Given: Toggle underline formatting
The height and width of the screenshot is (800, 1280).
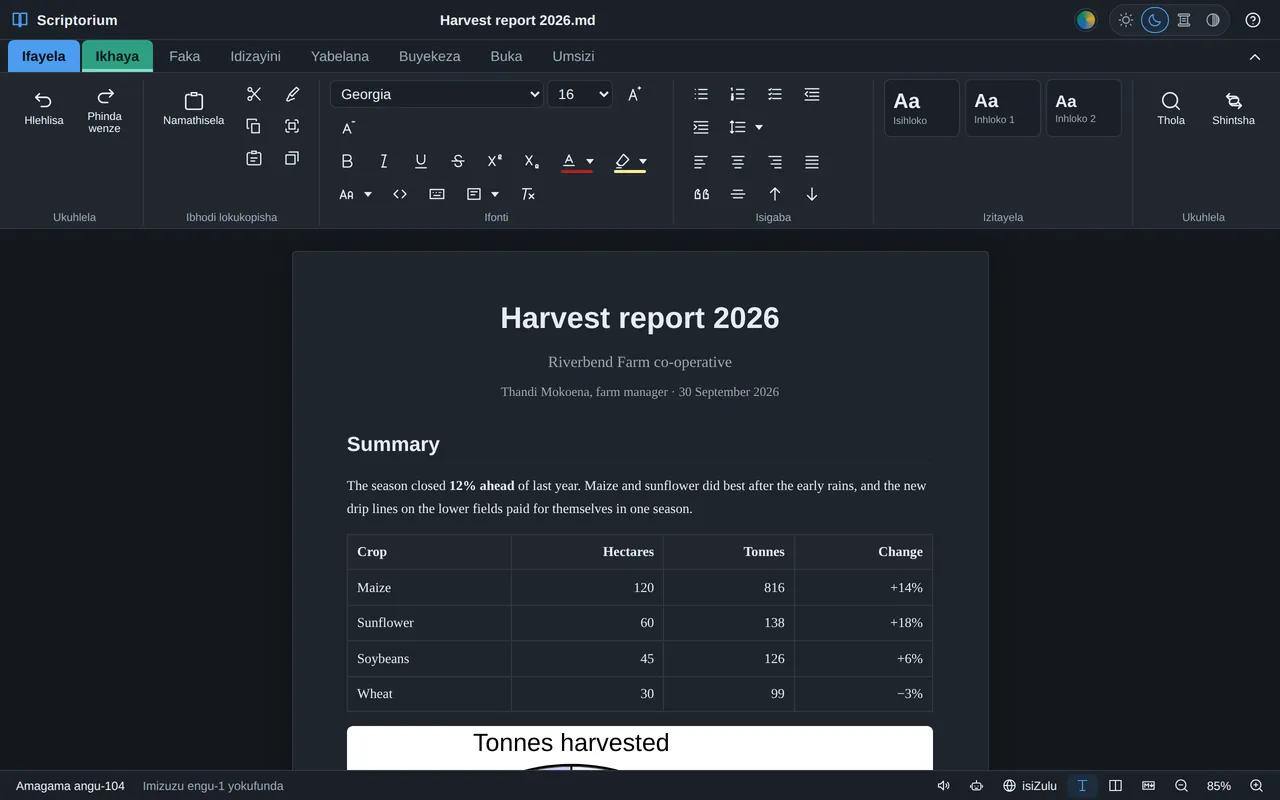Looking at the screenshot, I should click(421, 161).
